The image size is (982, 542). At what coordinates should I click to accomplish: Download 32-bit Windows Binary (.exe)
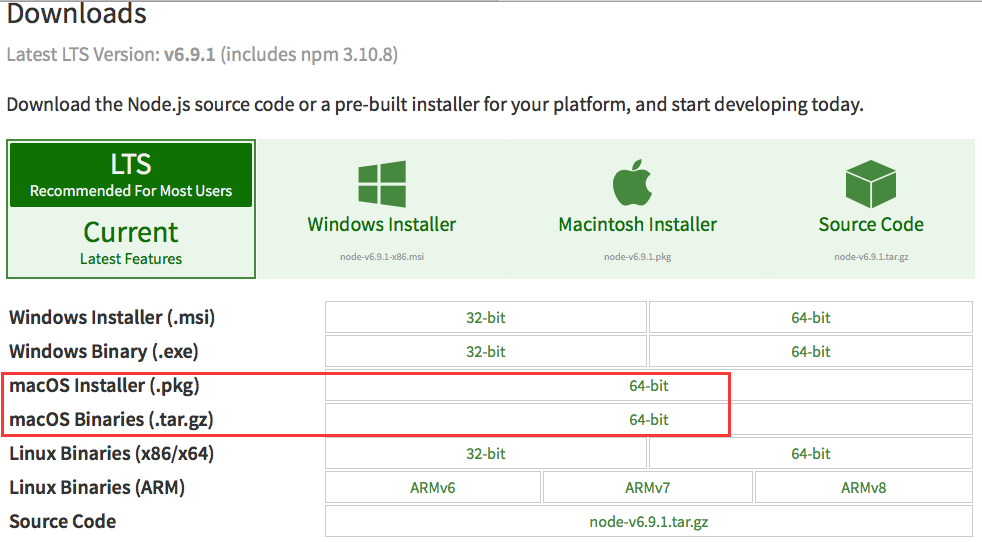(x=485, y=352)
